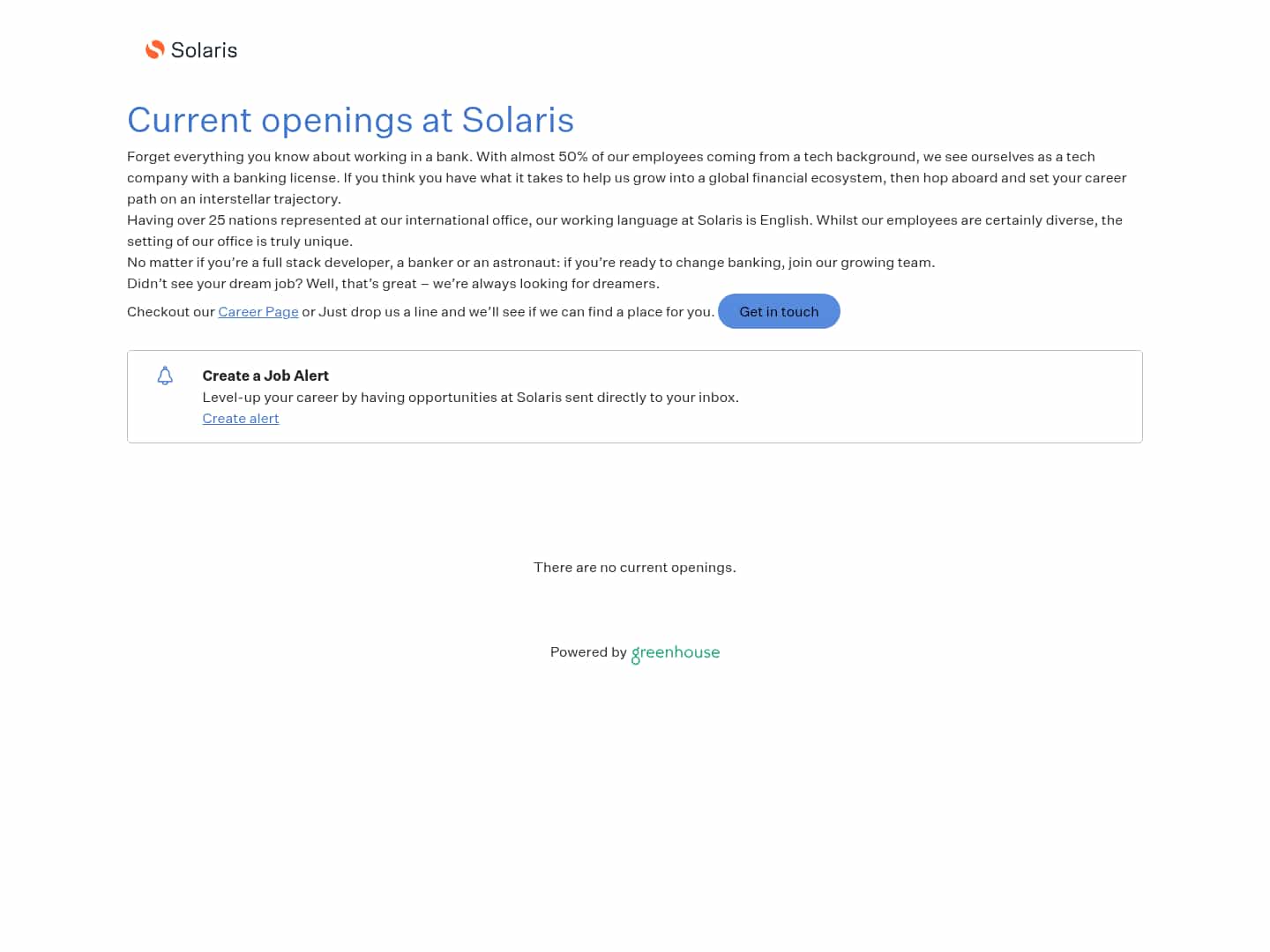The height and width of the screenshot is (952, 1270).
Task: Click the notification bell beside Create a Job Alert
Action: [165, 376]
